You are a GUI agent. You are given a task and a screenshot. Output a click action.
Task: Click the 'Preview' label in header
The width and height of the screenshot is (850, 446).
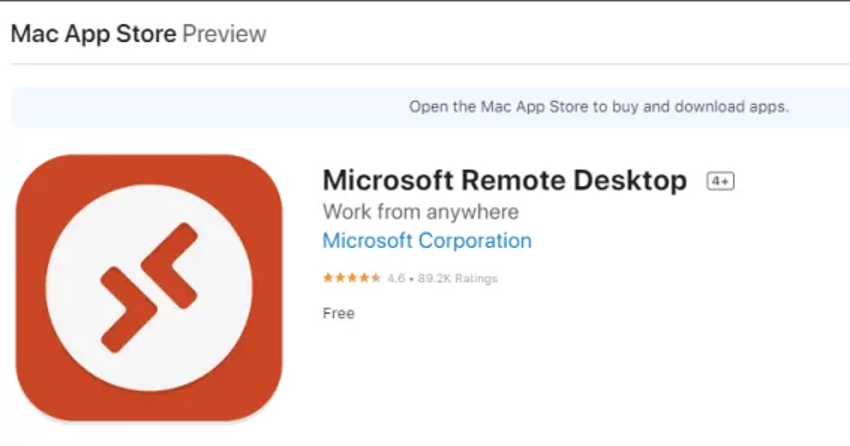point(224,34)
